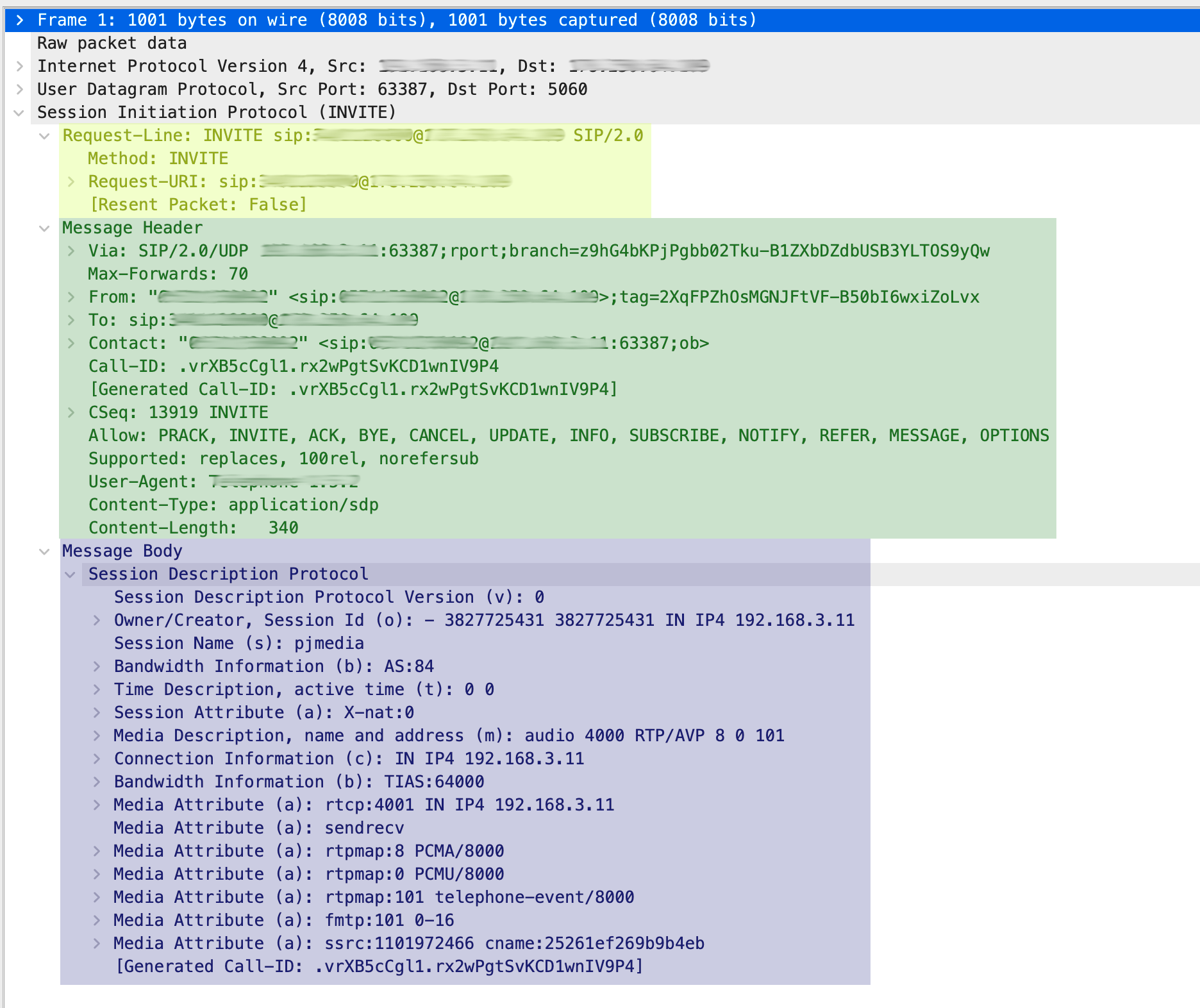Expand Owner/Creator, Session Id row

[x=97, y=620]
